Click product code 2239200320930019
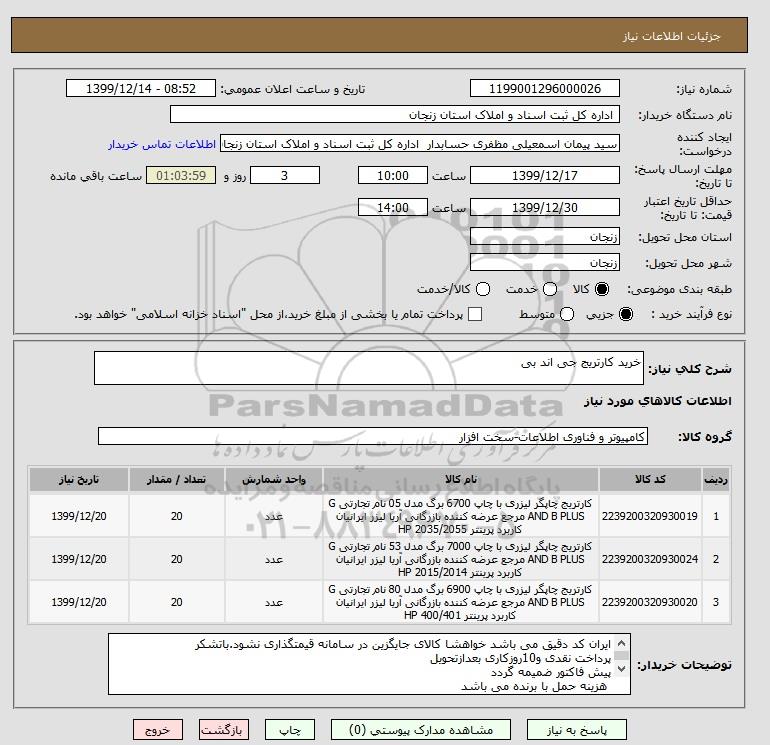770x745 pixels. 650,516
